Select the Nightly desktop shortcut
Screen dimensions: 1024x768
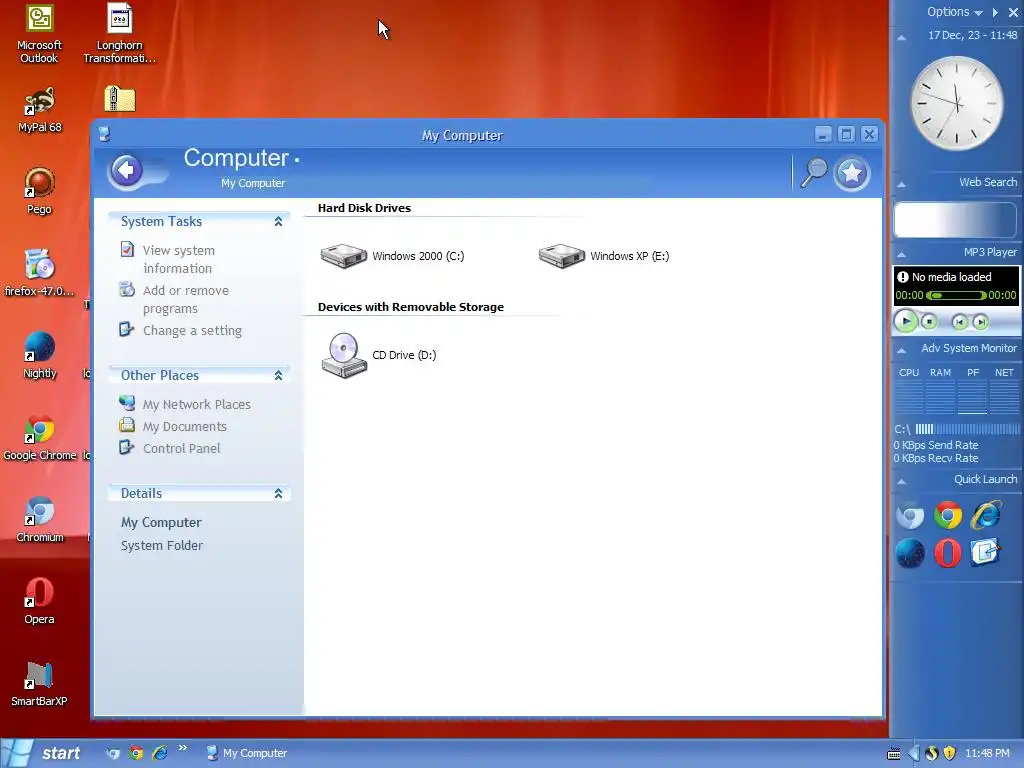tap(40, 355)
